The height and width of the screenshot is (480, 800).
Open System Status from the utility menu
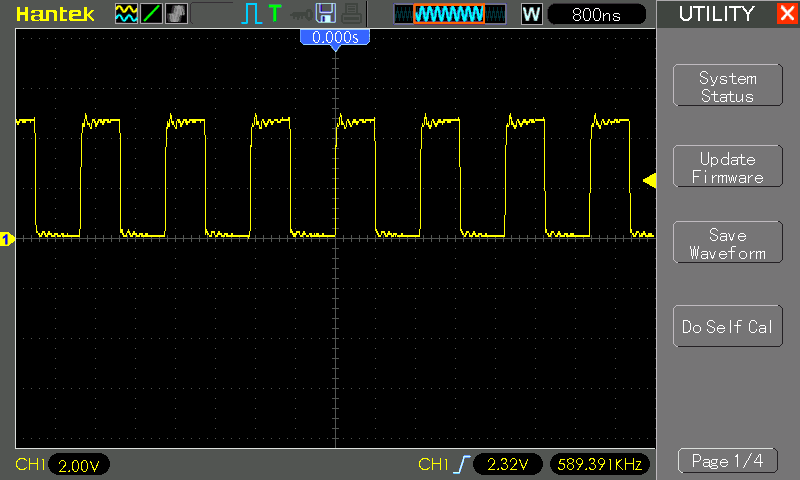[x=727, y=87]
